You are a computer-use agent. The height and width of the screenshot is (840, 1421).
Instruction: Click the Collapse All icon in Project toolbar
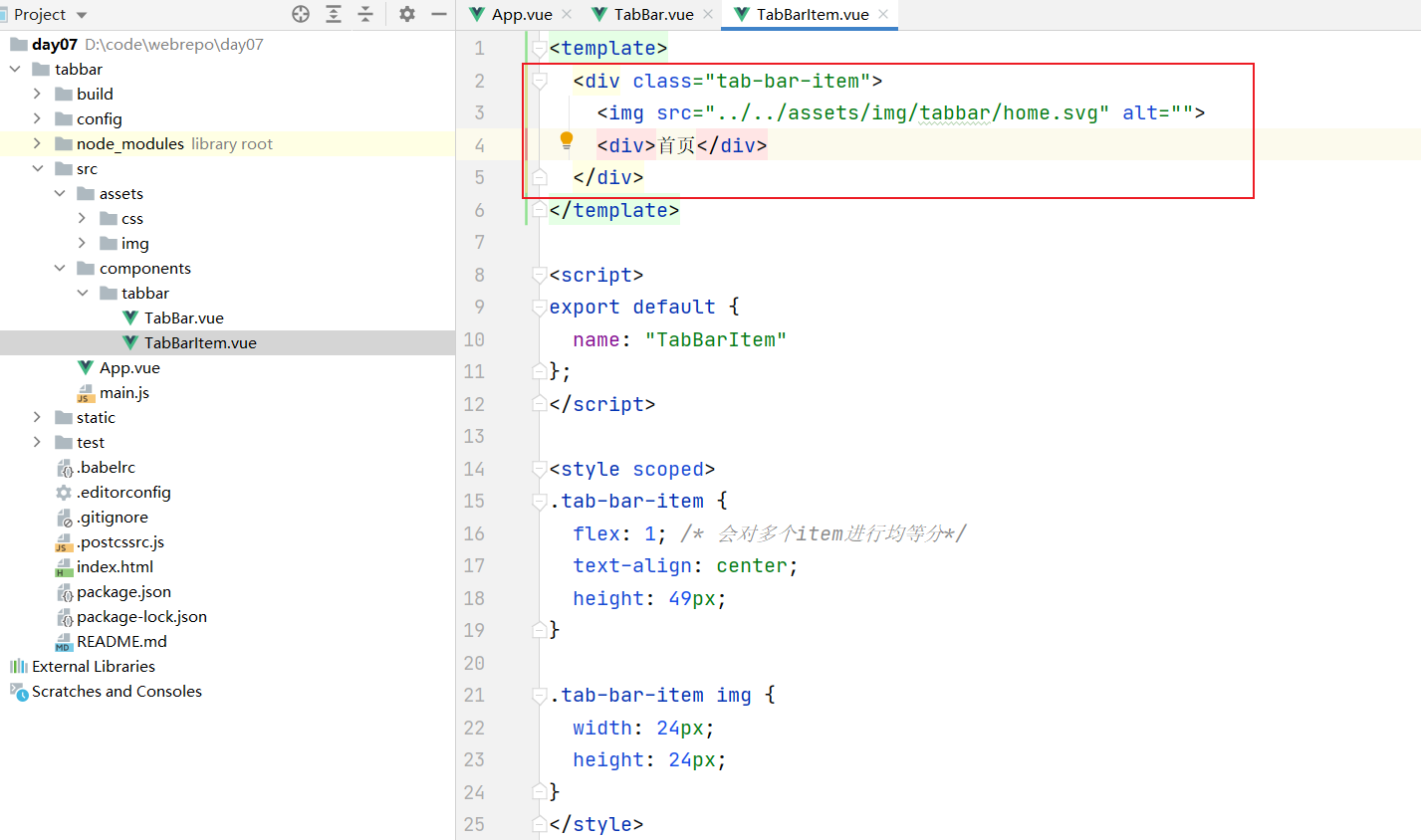point(365,14)
